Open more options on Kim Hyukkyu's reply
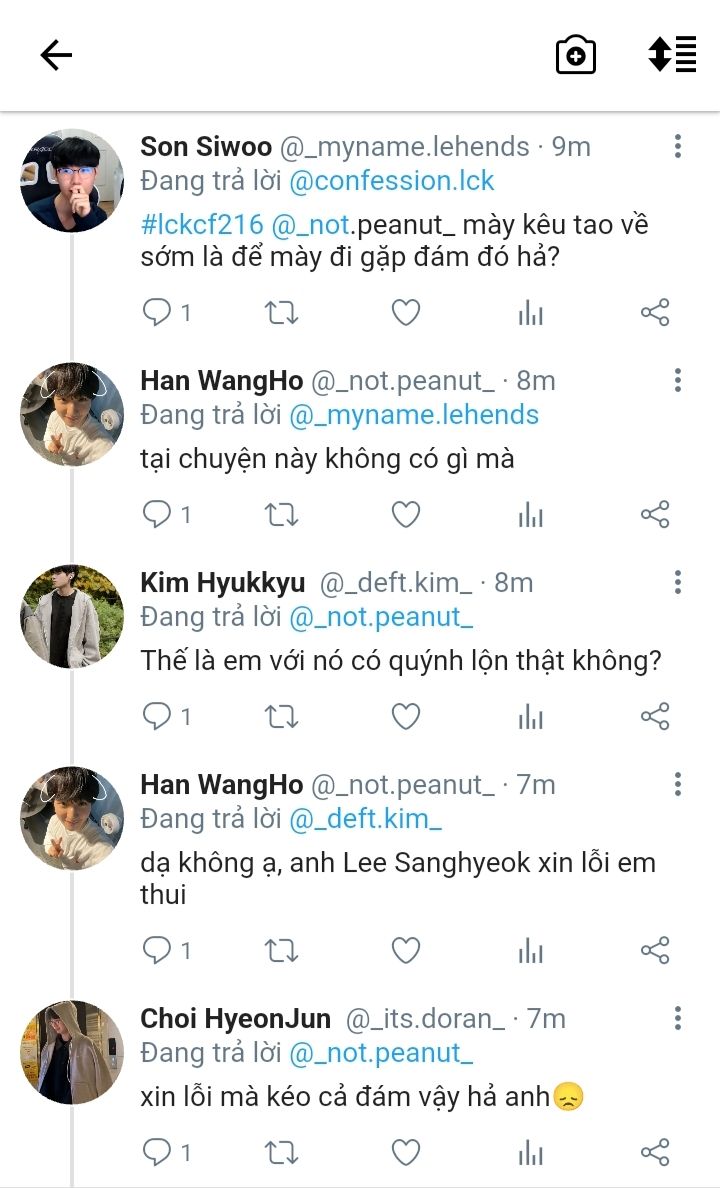The height and width of the screenshot is (1188, 720). coord(678,583)
